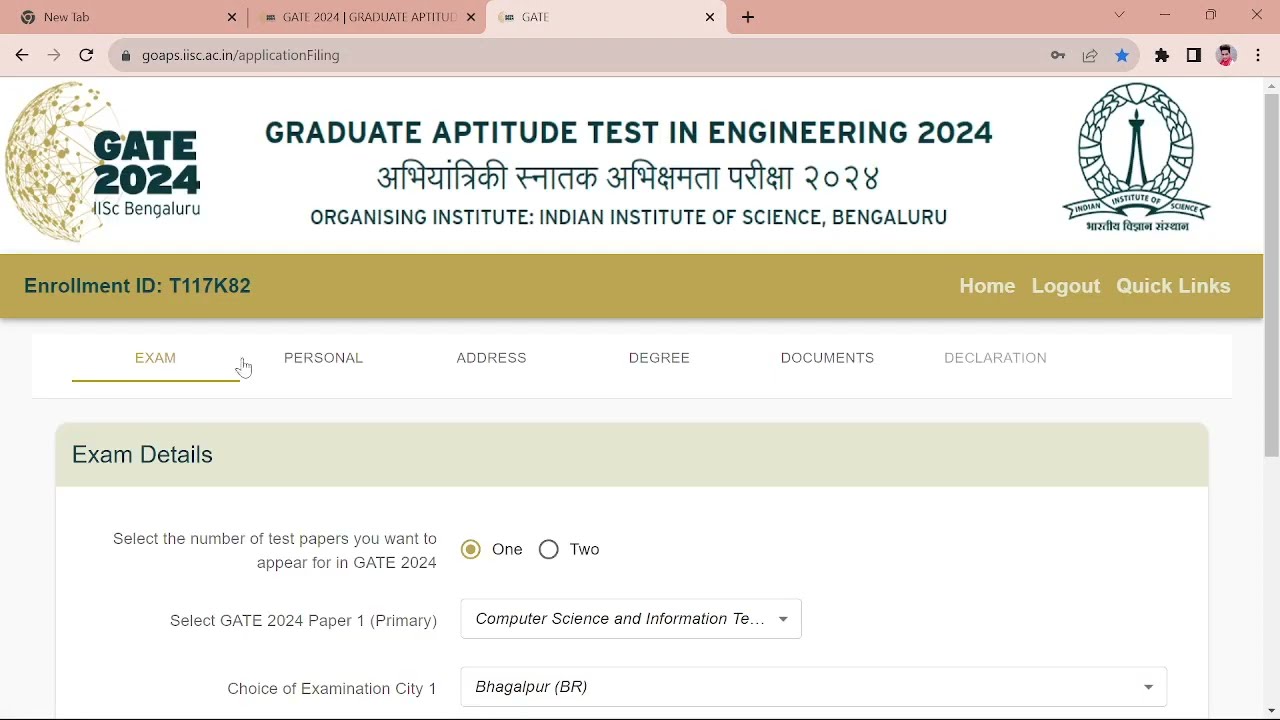Image resolution: width=1280 pixels, height=720 pixels.
Task: Open the DECLARATION tab
Action: click(x=995, y=358)
